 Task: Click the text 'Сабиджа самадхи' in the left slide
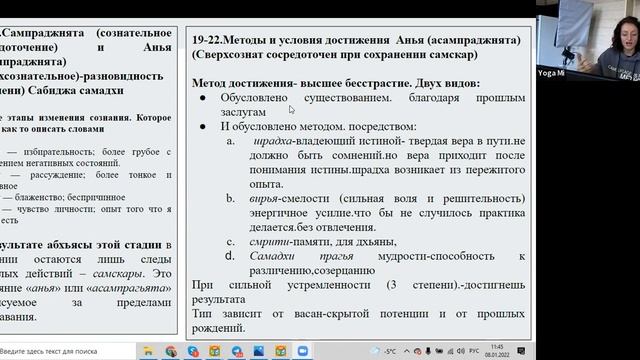tap(76, 90)
